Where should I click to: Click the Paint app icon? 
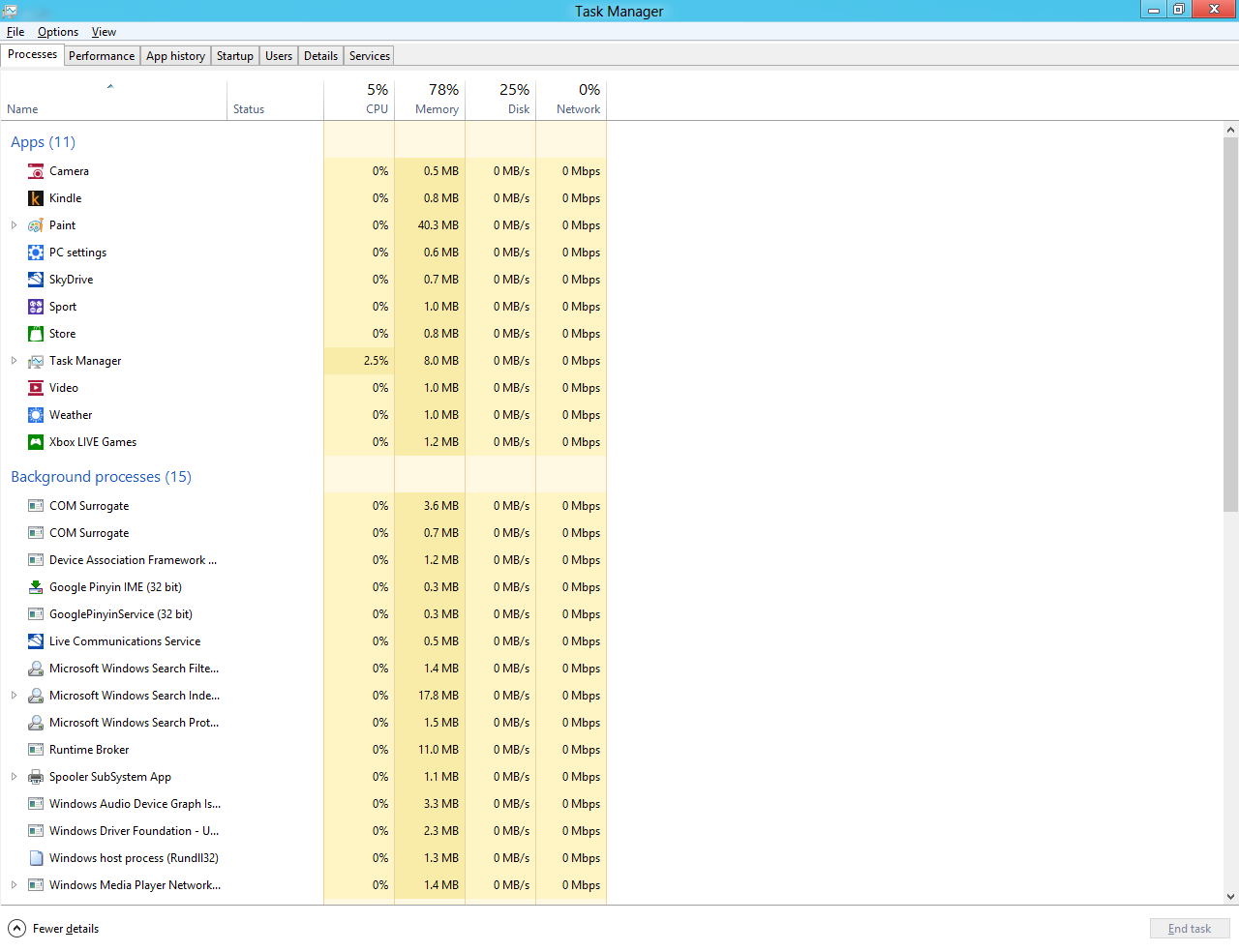tap(36, 225)
